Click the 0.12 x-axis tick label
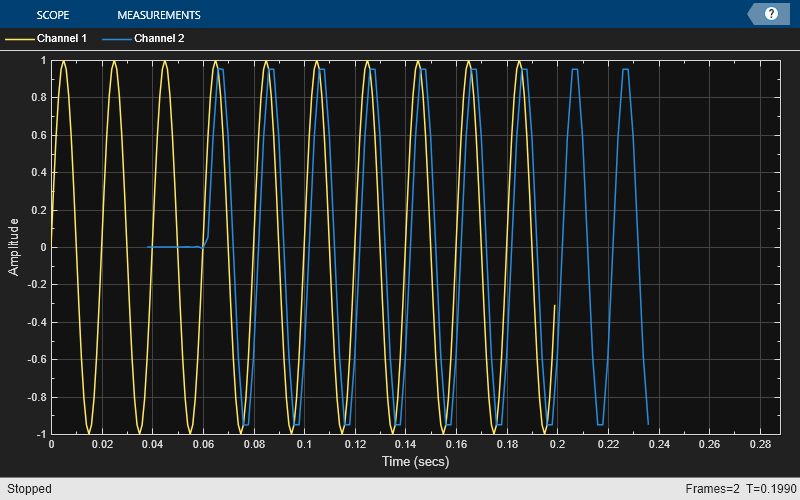800x500 pixels. point(355,444)
